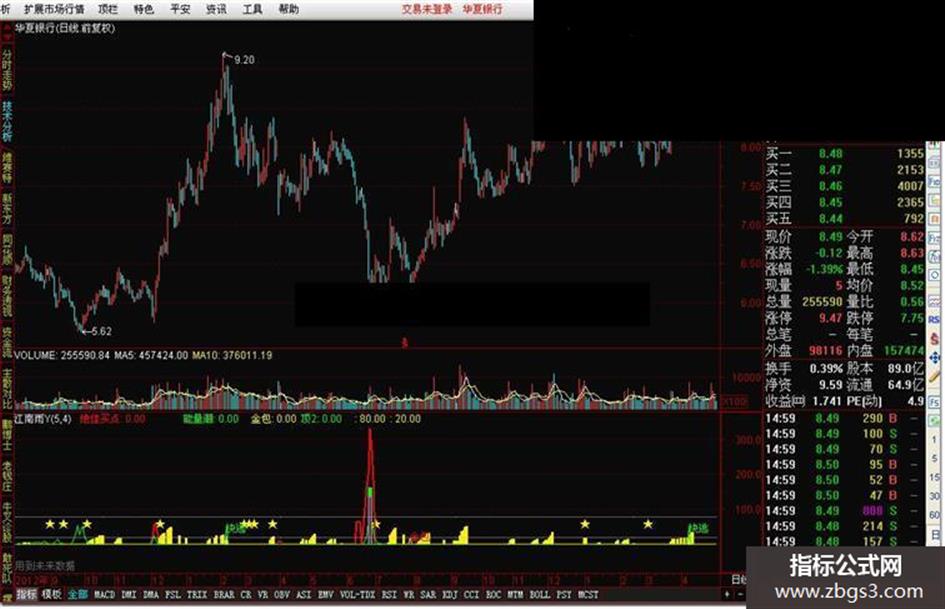Open the 同花顺 side tab

click(x=7, y=250)
